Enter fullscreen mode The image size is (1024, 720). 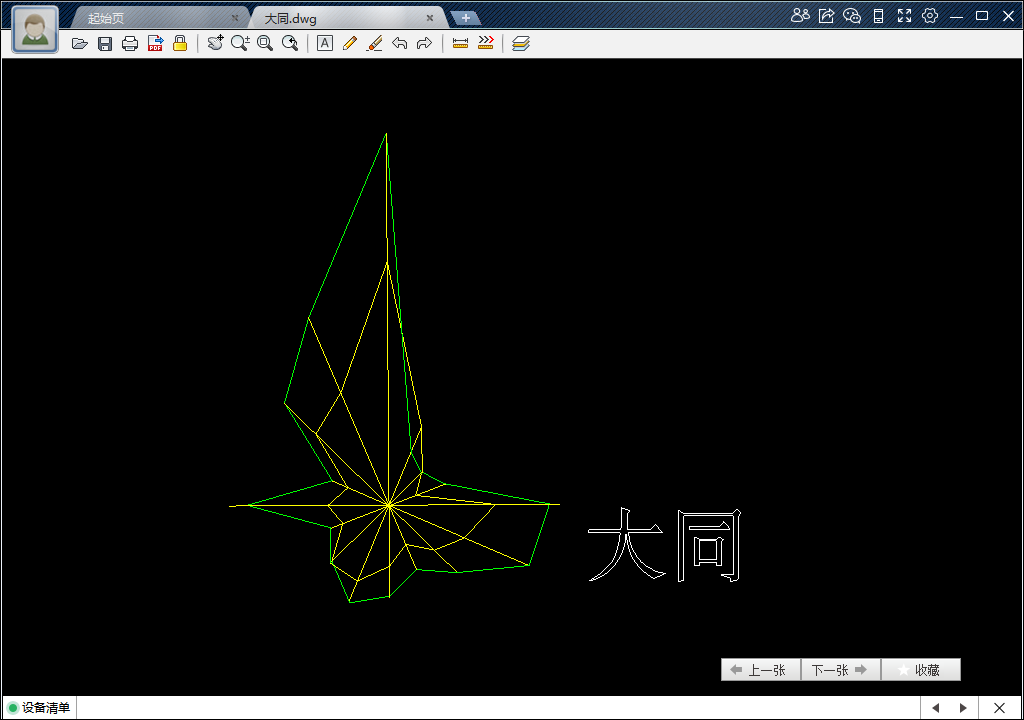[904, 16]
